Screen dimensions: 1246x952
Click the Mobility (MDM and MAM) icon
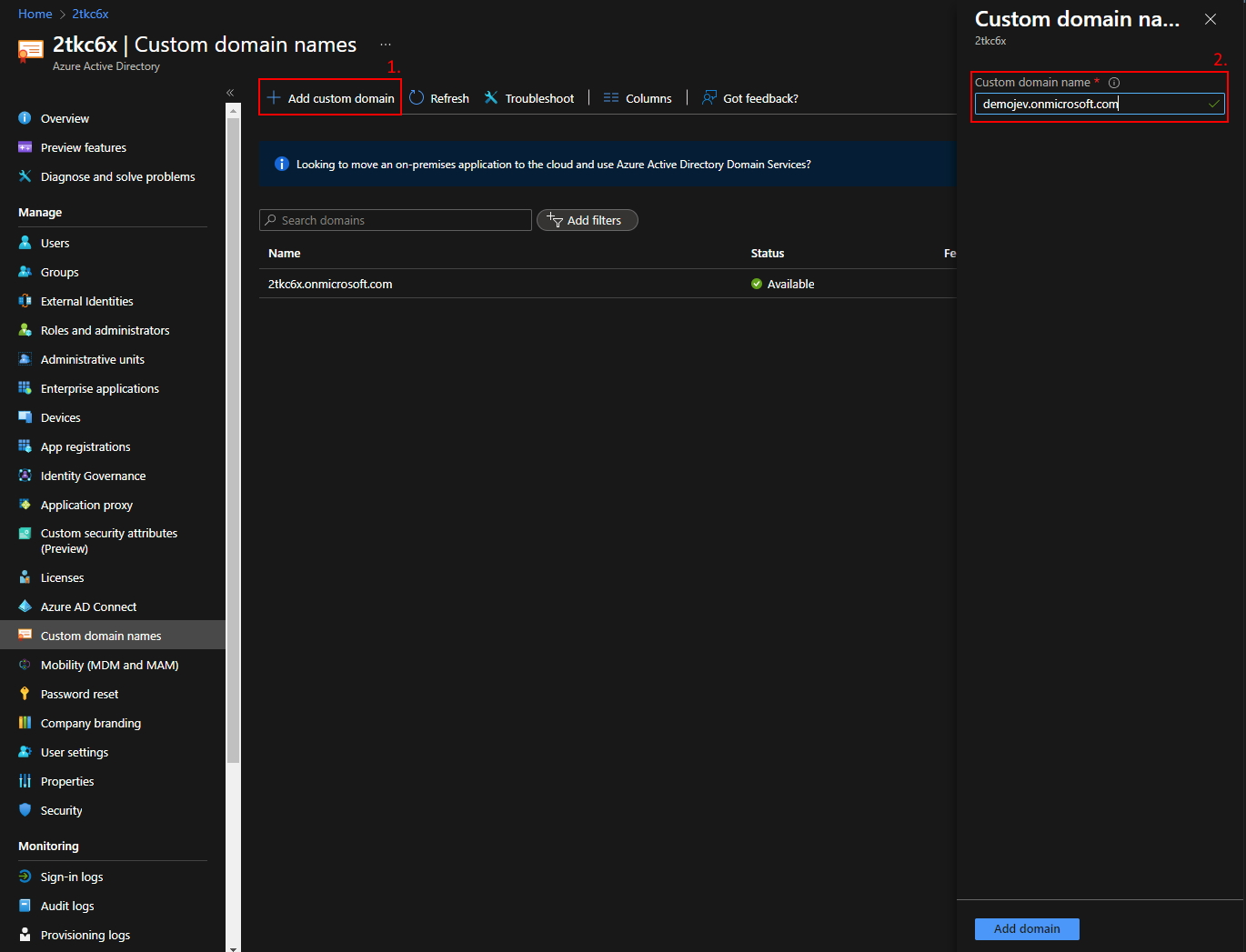(25, 665)
